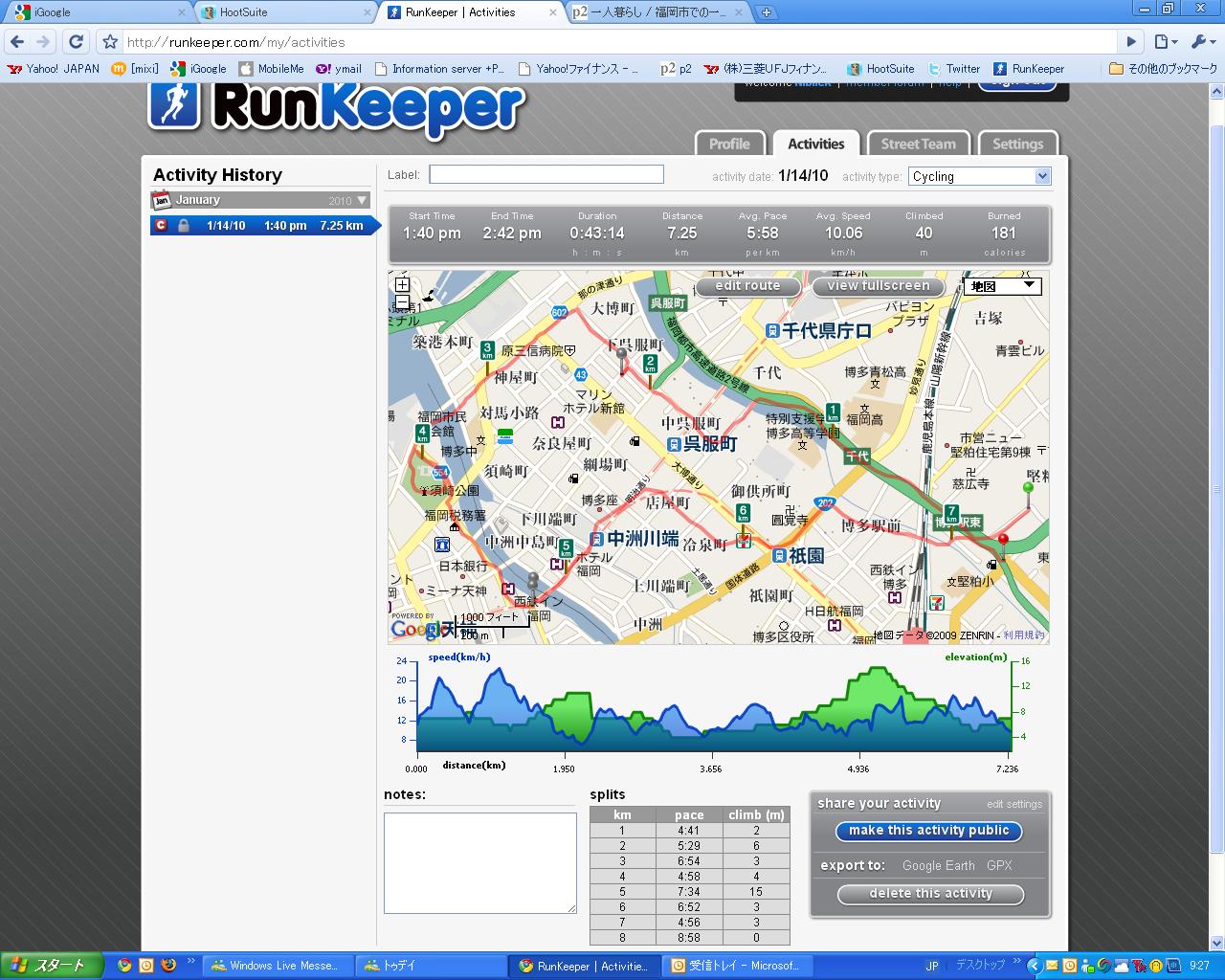The image size is (1225, 980).
Task: Open Chrome page menu
Action: pos(1165,42)
